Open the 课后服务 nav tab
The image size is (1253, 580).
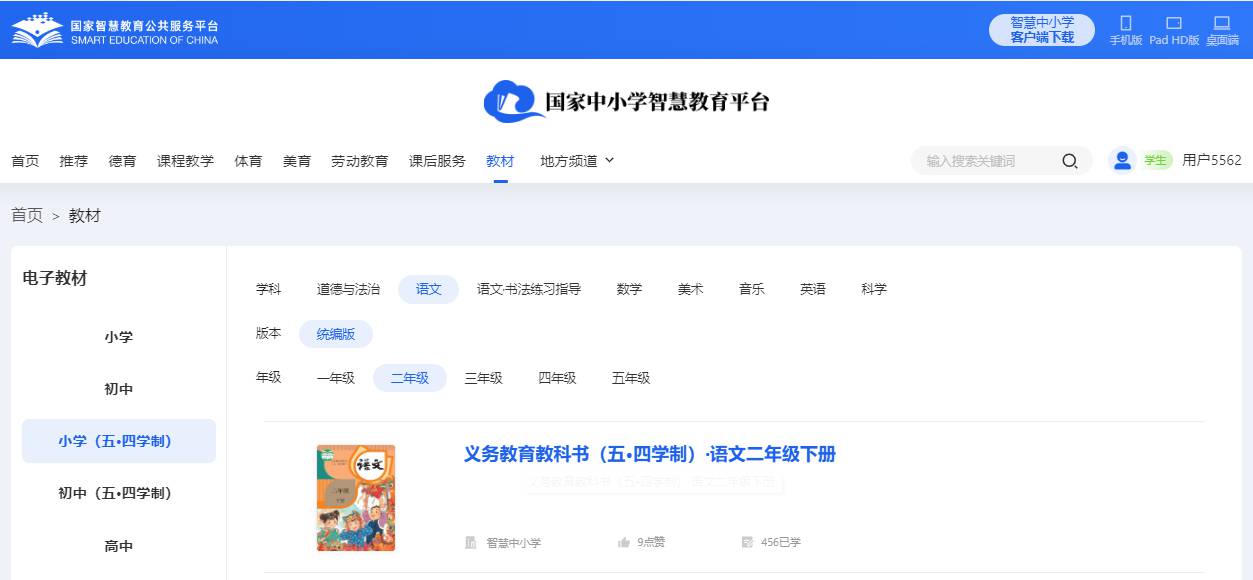[x=437, y=161]
